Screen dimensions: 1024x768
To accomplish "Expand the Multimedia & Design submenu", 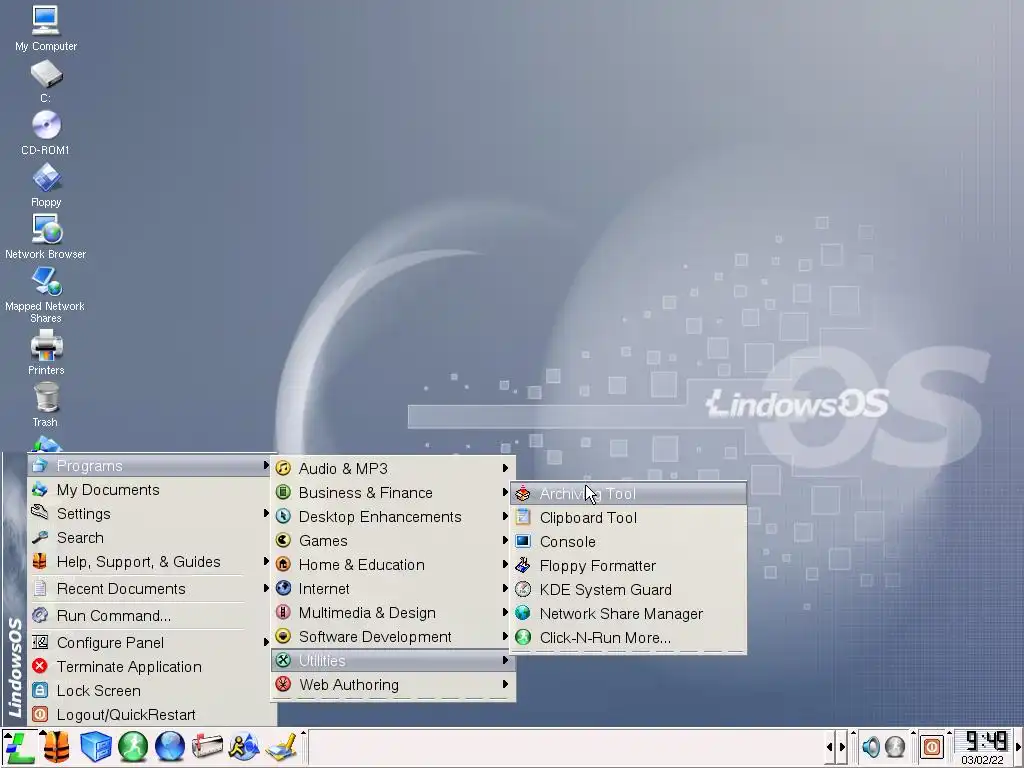I will [x=392, y=613].
